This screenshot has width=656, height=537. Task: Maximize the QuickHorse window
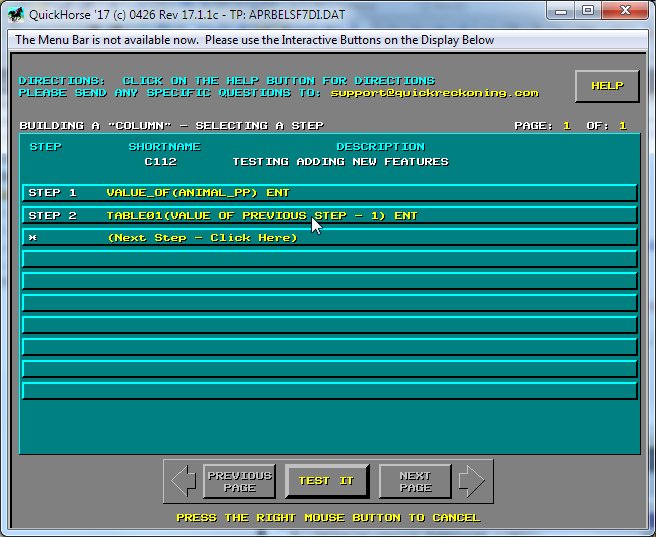coord(588,11)
